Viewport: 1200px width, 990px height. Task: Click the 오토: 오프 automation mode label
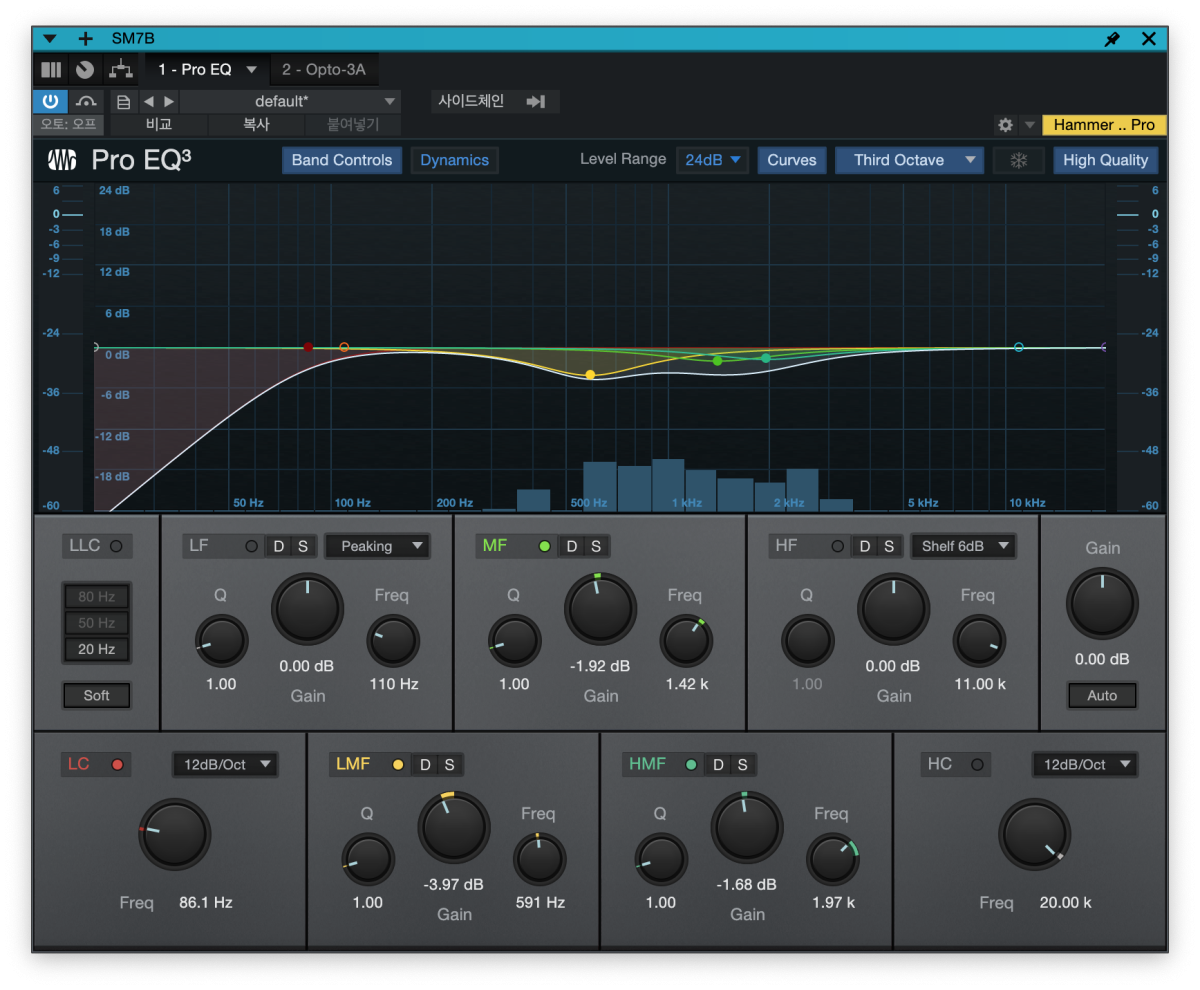click(68, 125)
